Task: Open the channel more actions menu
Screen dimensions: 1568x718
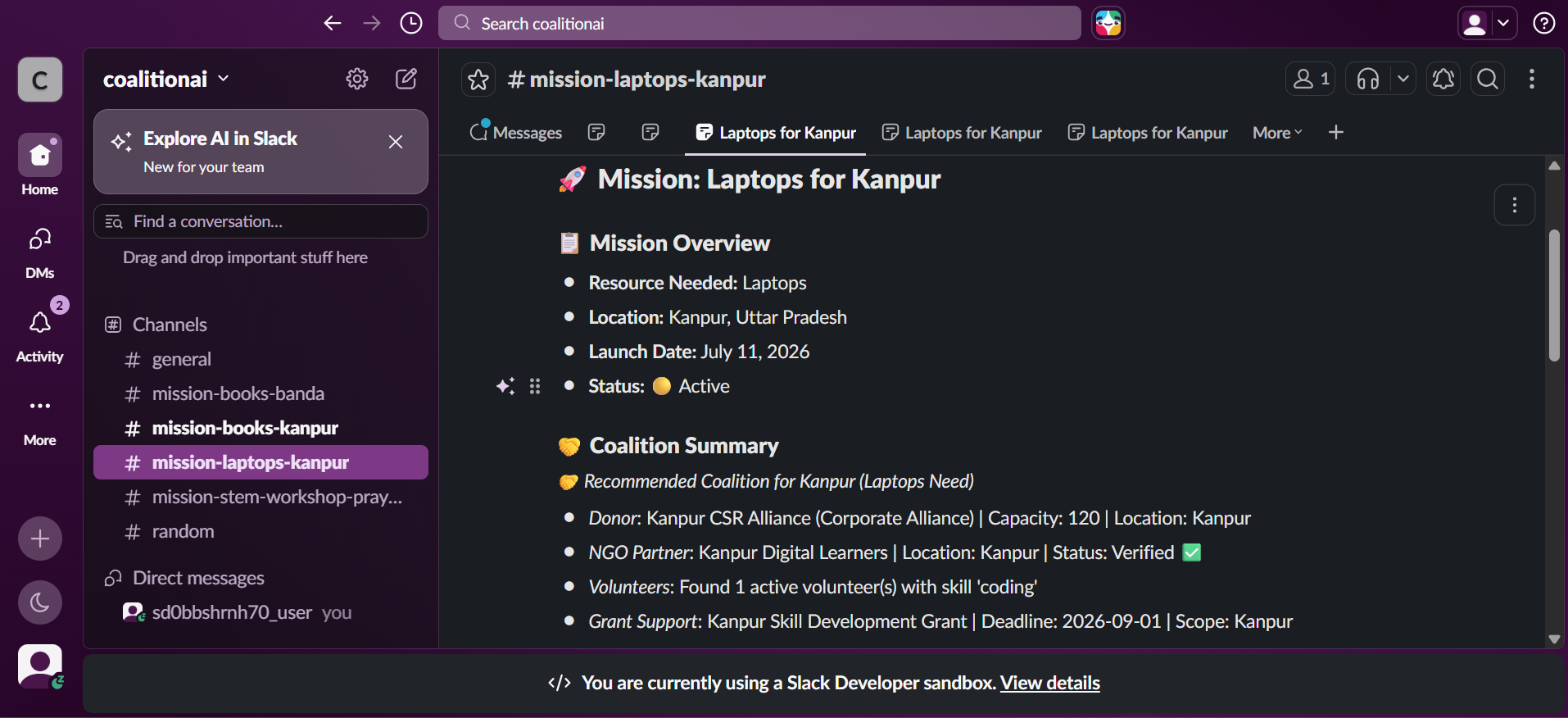Action: pos(1532,79)
